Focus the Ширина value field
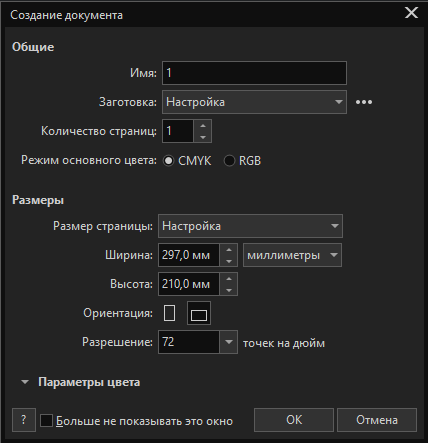 click(x=189, y=255)
